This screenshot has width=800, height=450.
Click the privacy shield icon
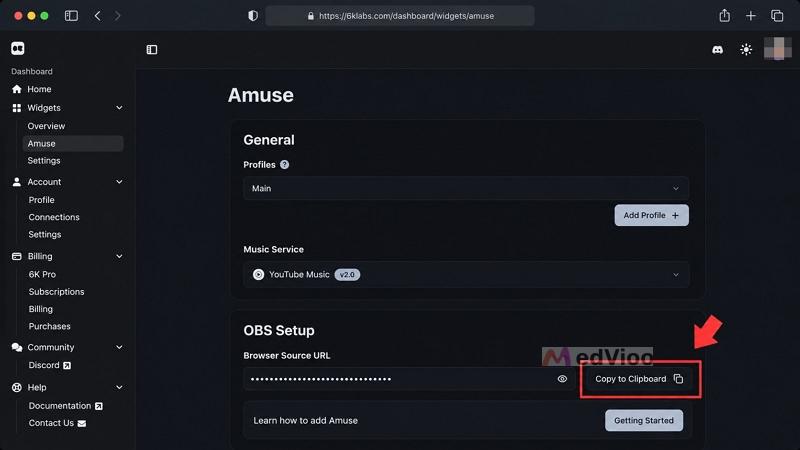[253, 16]
